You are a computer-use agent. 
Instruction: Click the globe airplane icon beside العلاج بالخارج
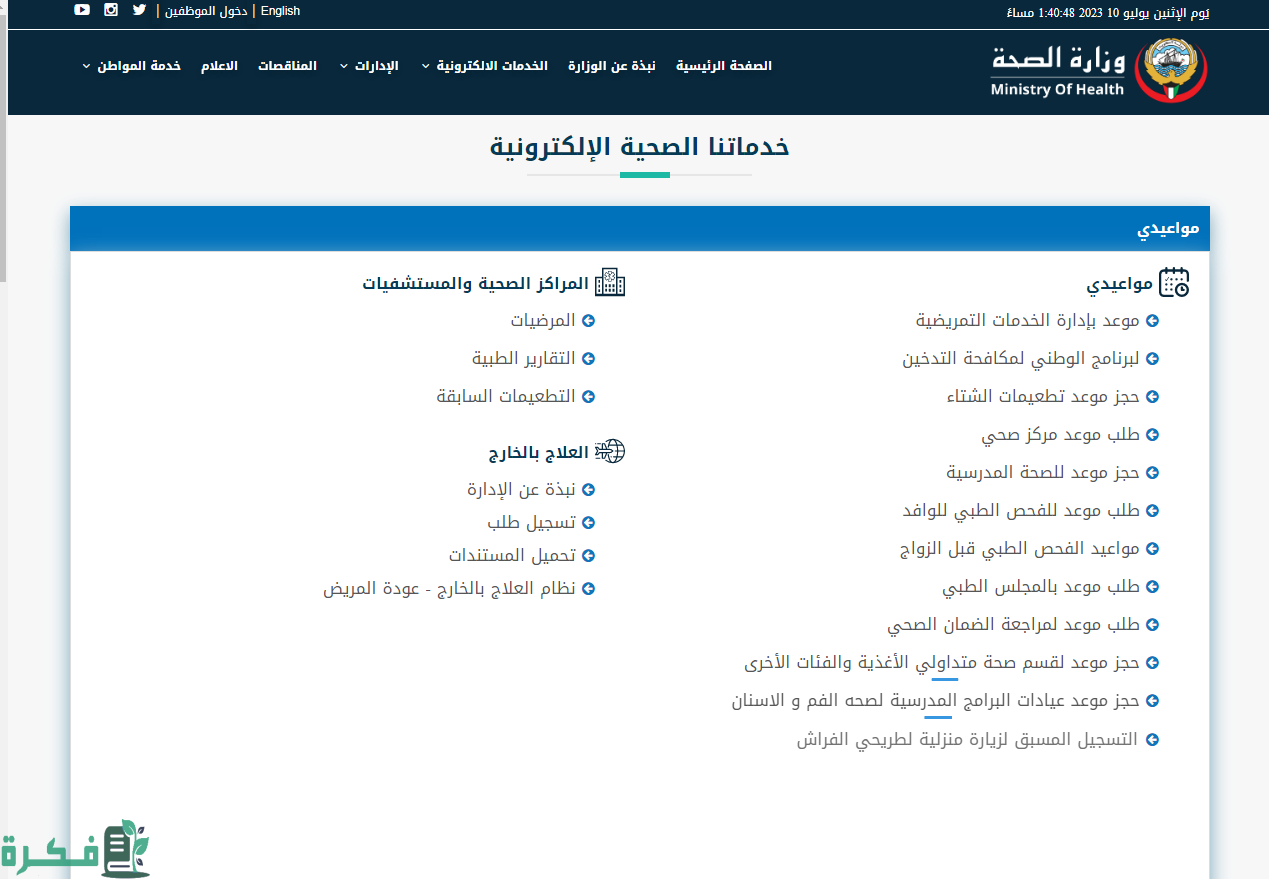coord(610,452)
